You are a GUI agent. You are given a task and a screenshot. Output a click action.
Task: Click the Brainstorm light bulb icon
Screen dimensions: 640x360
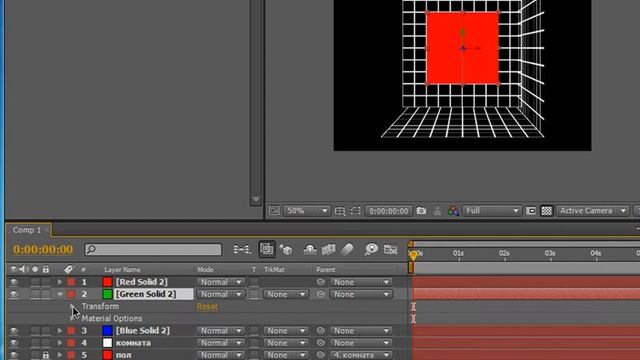pyautogui.click(x=371, y=249)
